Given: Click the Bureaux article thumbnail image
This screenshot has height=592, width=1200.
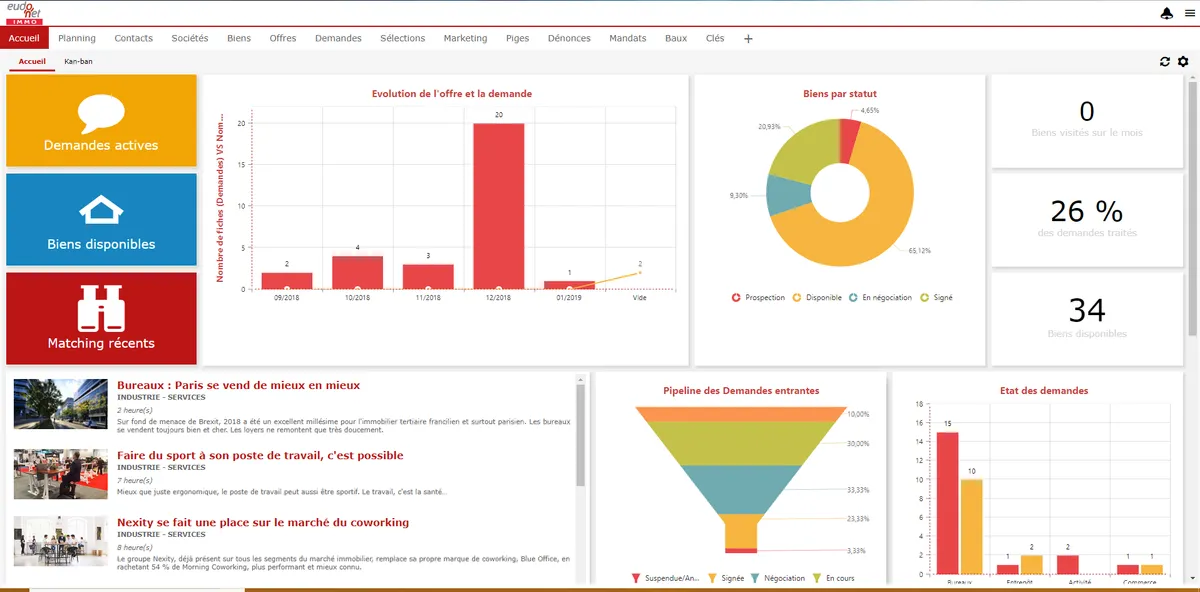Looking at the screenshot, I should pos(60,404).
